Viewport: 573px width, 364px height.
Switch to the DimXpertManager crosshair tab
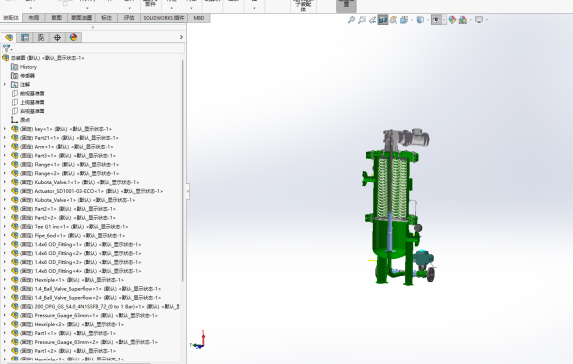point(57,37)
